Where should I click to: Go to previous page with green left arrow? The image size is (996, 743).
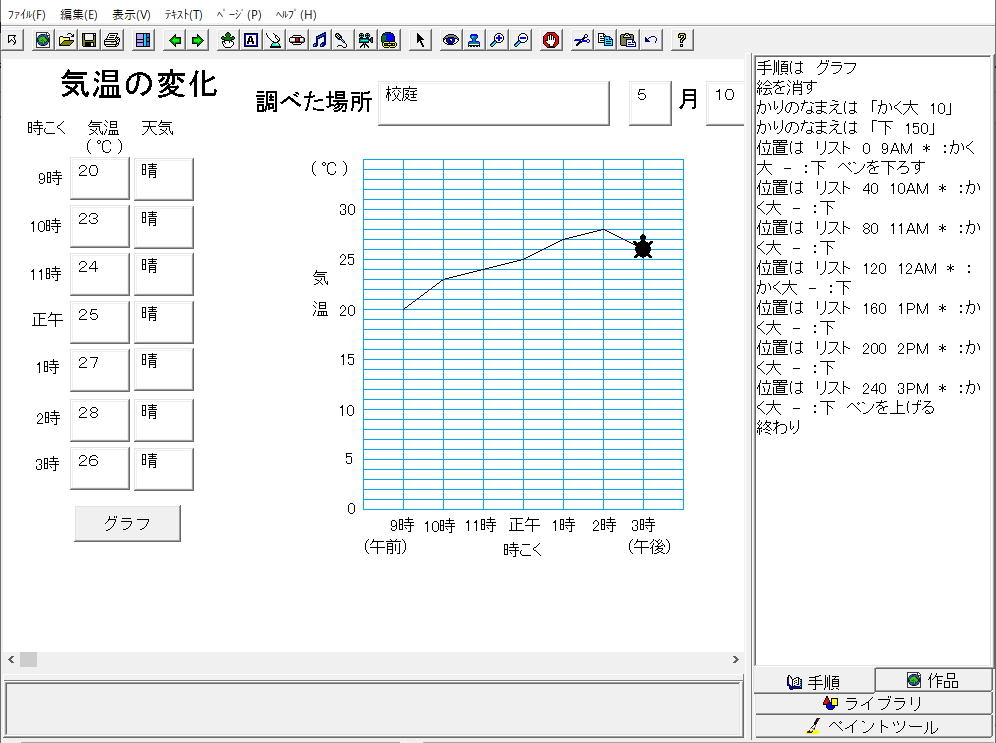(x=176, y=40)
